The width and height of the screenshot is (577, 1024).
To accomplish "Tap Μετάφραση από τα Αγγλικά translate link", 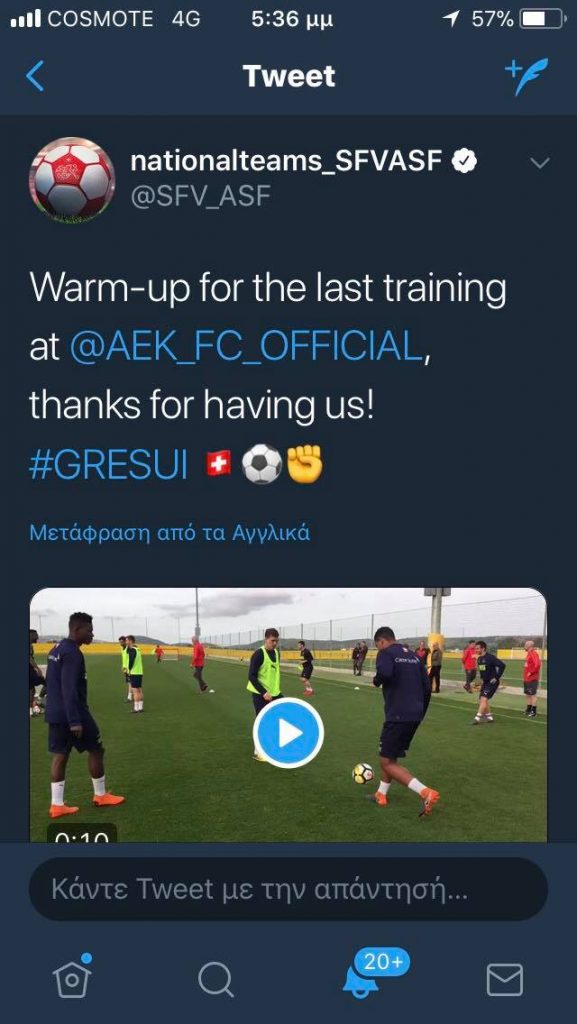I will click(170, 534).
